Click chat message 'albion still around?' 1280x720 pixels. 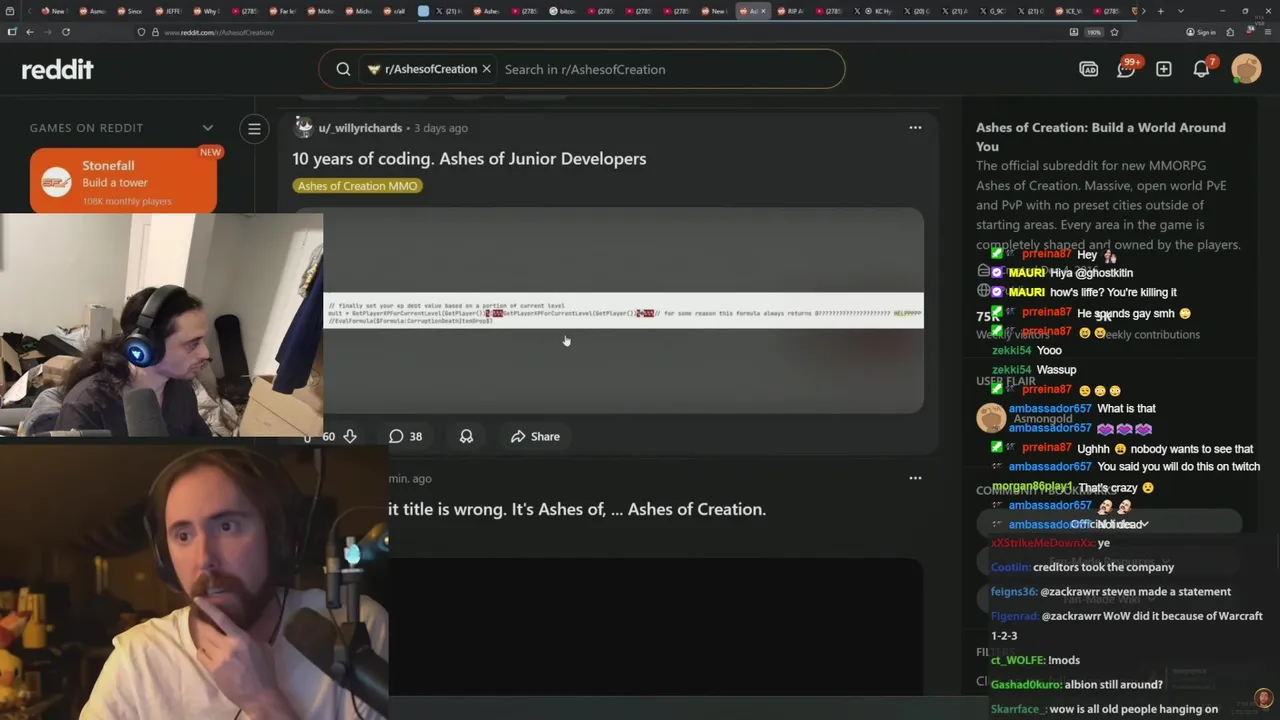(x=1114, y=685)
